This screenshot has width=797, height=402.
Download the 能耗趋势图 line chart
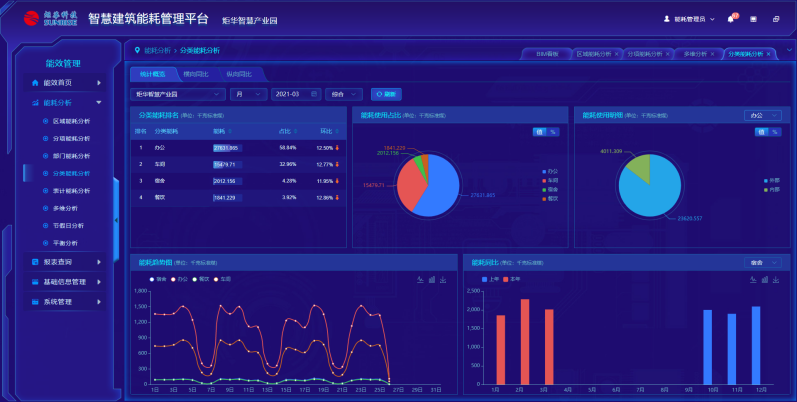point(443,279)
